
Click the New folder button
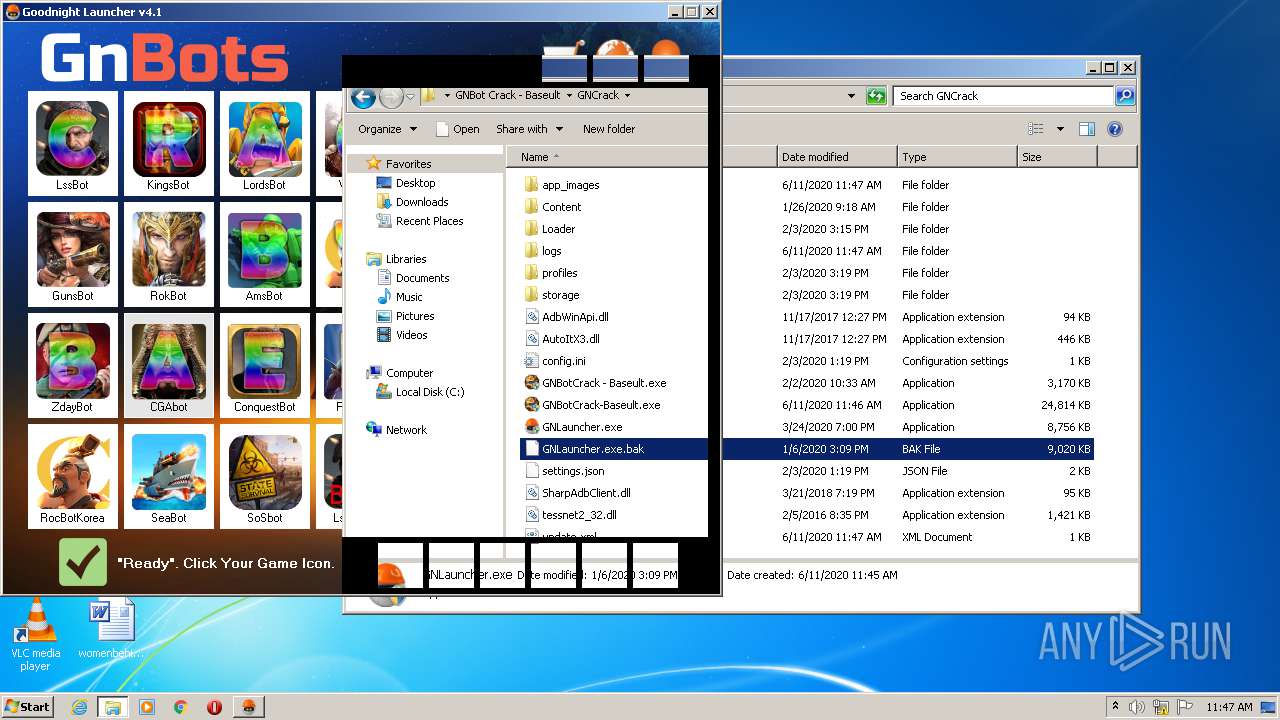pyautogui.click(x=609, y=129)
